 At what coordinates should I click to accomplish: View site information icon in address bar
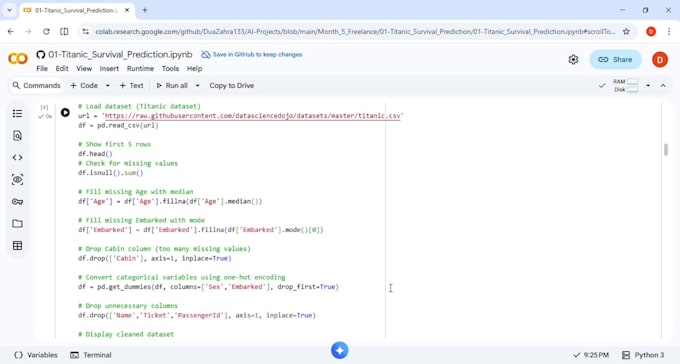coord(86,32)
